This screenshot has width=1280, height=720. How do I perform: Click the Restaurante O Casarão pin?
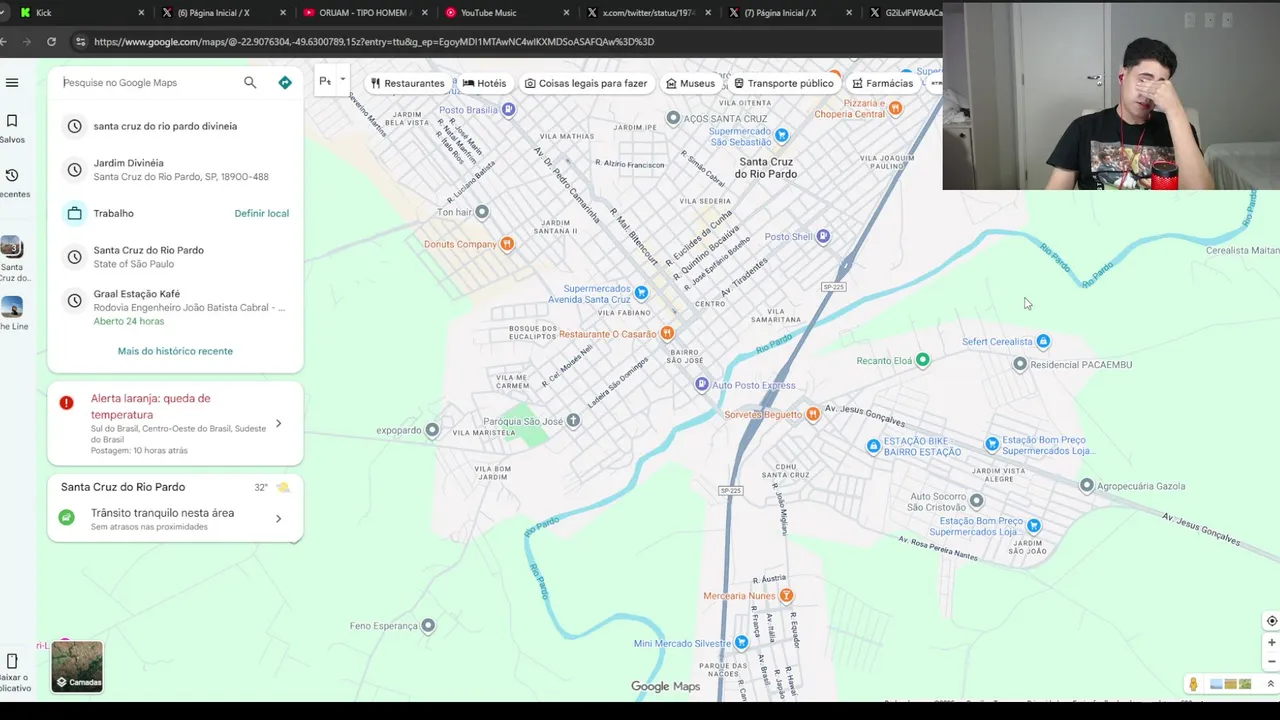click(x=667, y=333)
